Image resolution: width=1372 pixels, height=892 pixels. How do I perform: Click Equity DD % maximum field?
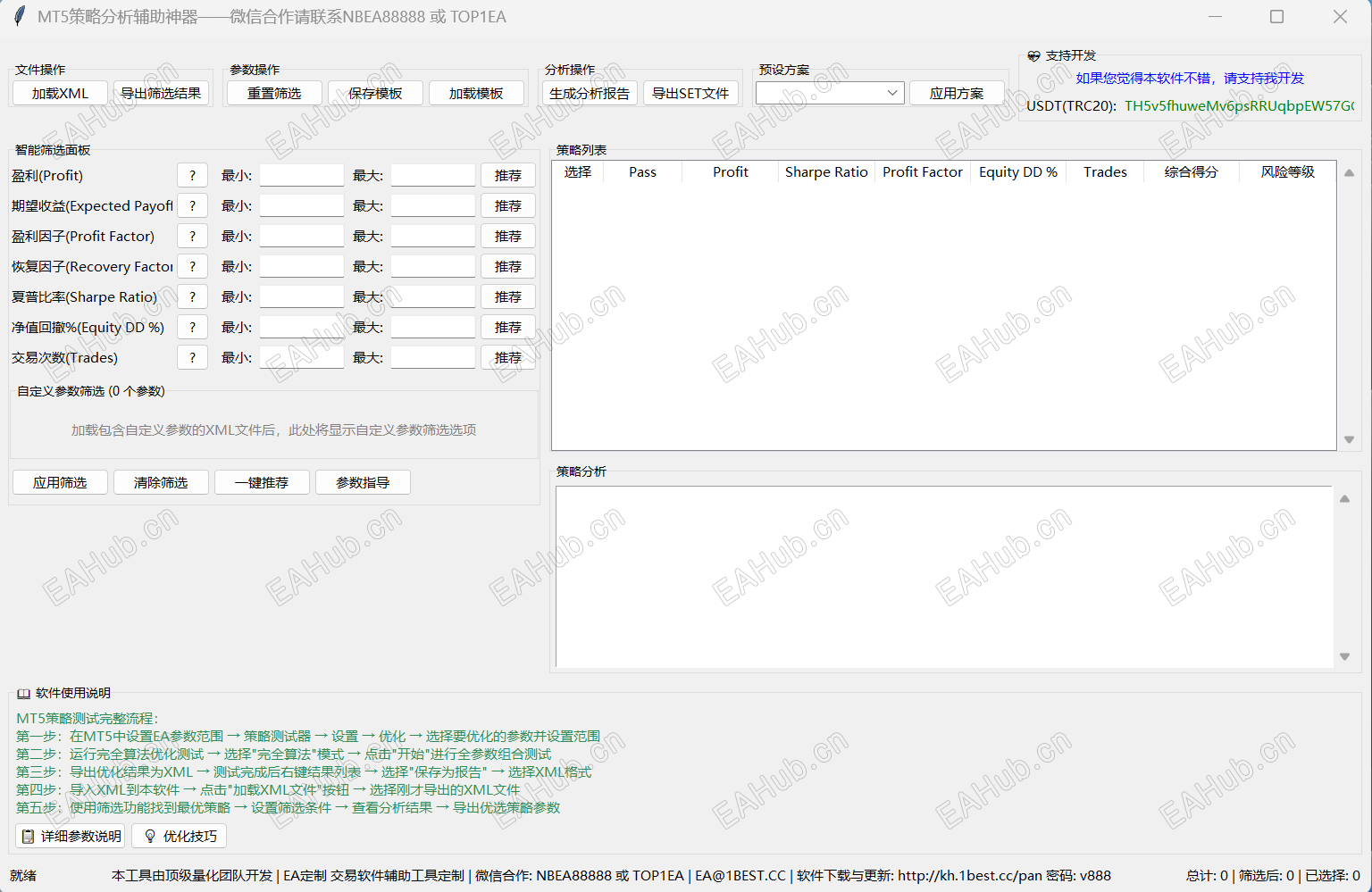[433, 328]
